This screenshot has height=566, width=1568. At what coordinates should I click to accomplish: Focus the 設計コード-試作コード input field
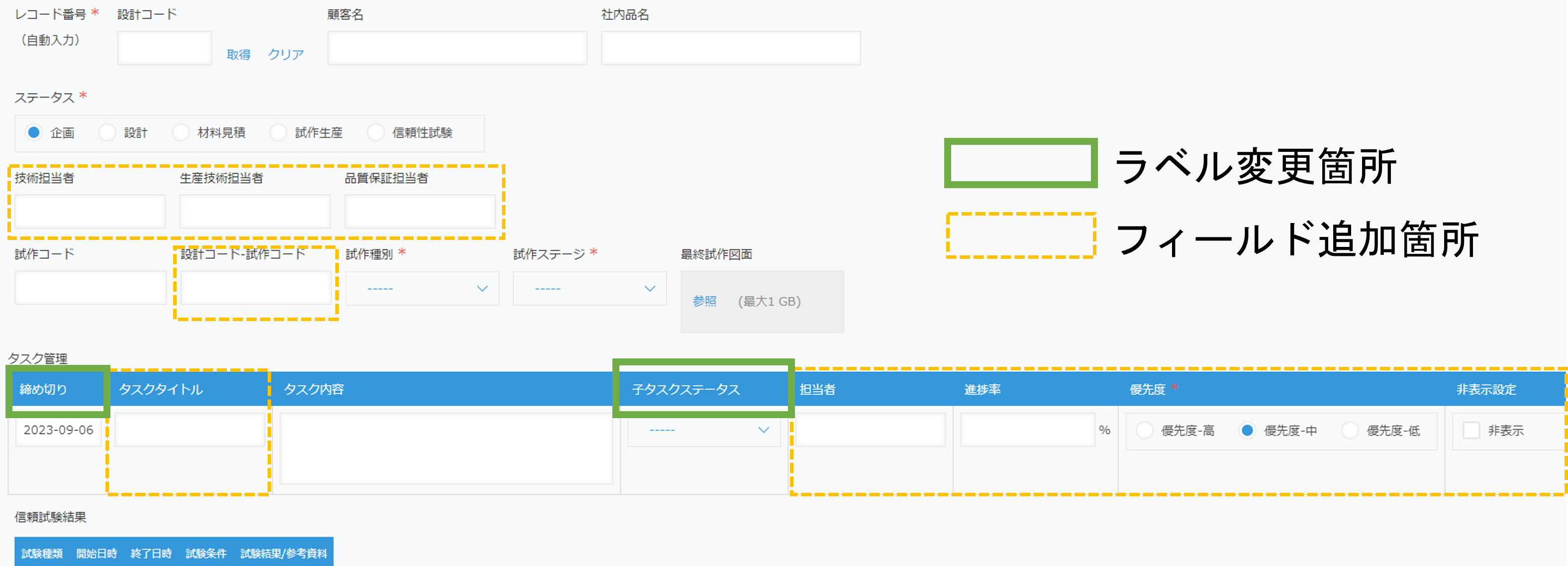256,288
